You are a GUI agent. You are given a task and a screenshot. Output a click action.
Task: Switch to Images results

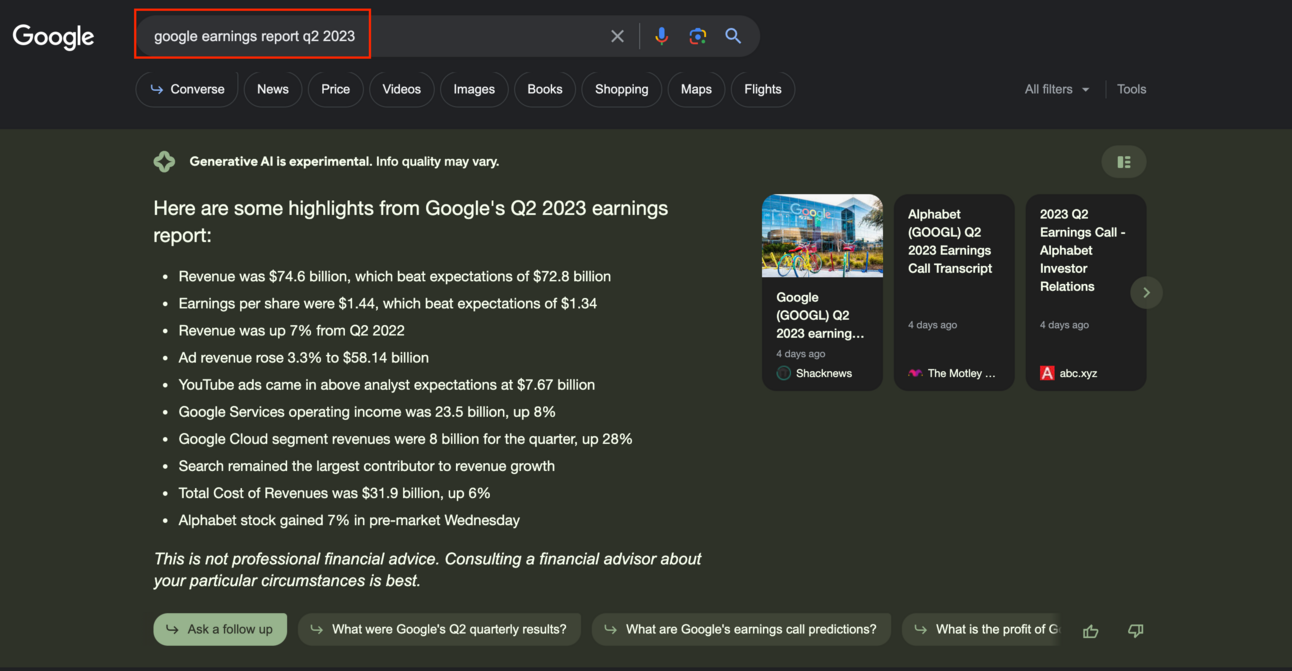point(474,89)
